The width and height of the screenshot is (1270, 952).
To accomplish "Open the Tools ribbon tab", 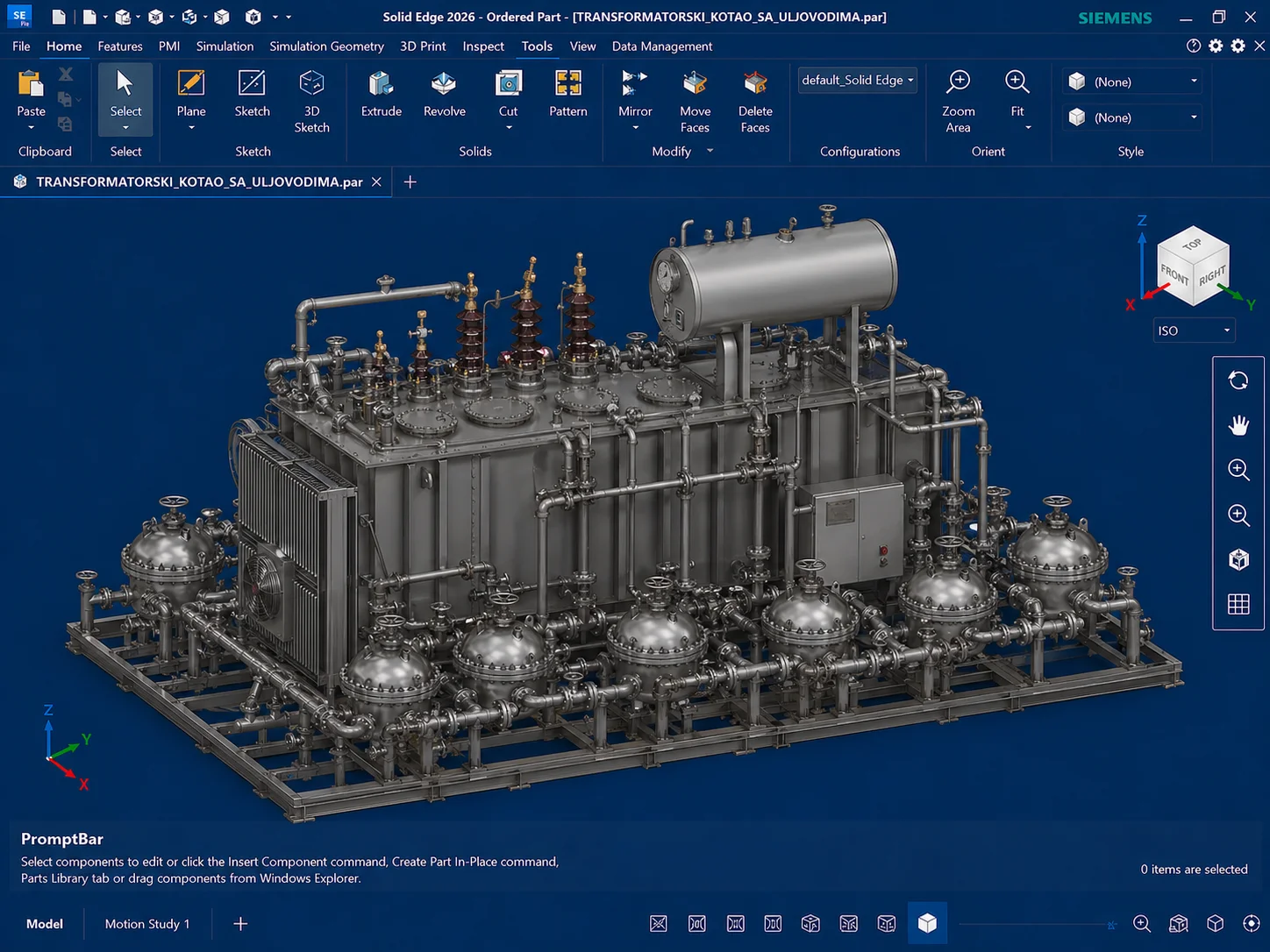I will [537, 46].
